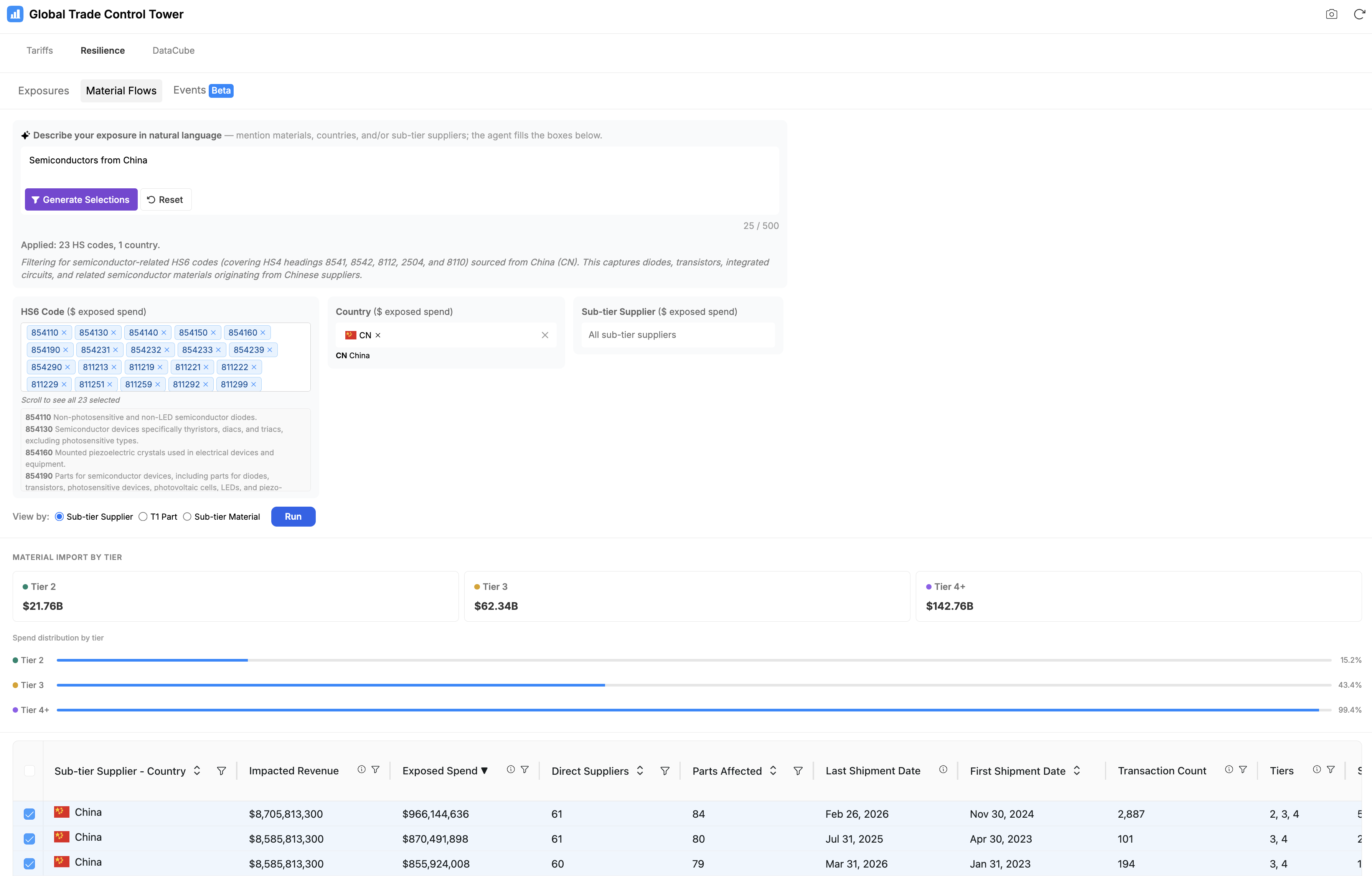Click the Reset button
1372x876 pixels.
[x=165, y=199]
